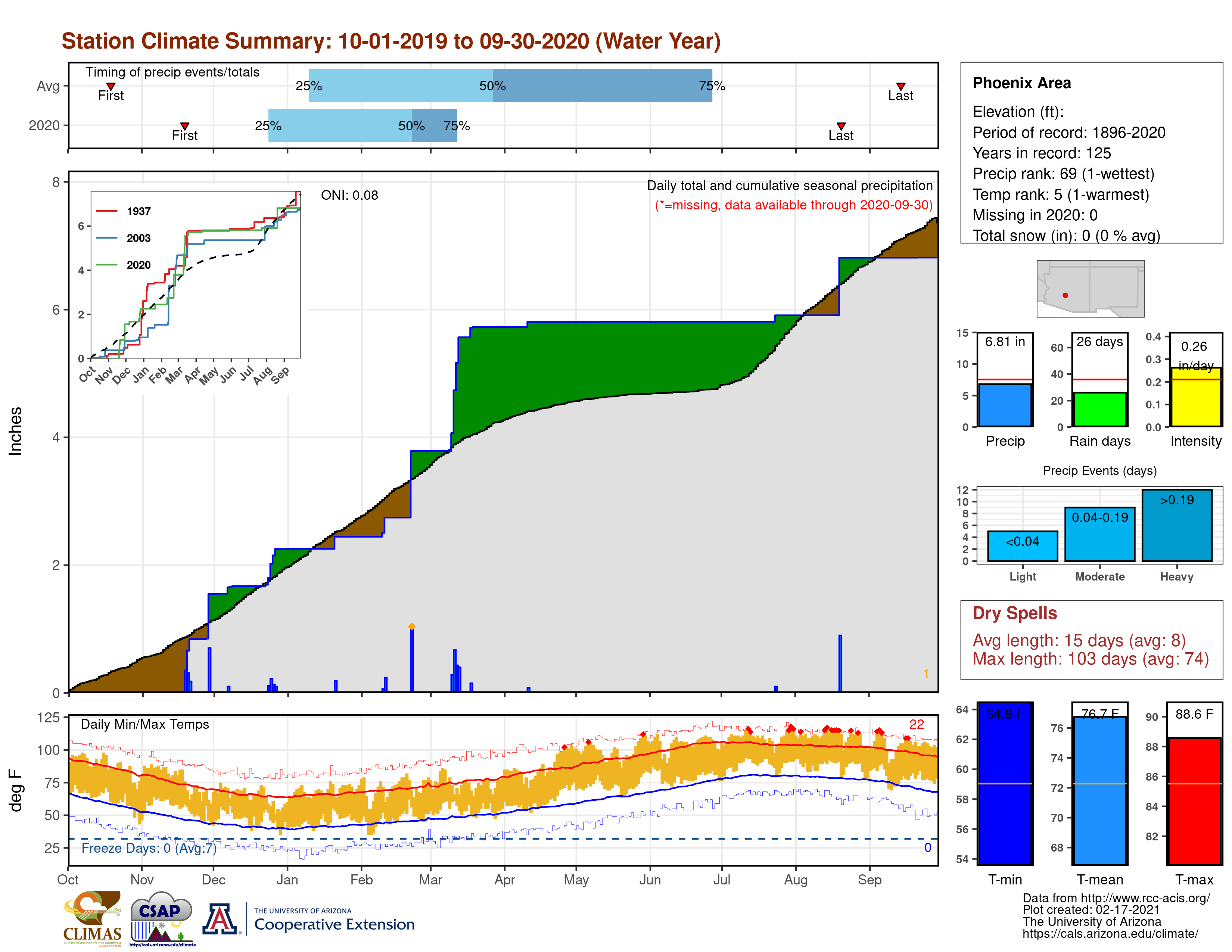Click the '6.81 in' precip value
Image resolution: width=1232 pixels, height=952 pixels.
click(x=1005, y=342)
